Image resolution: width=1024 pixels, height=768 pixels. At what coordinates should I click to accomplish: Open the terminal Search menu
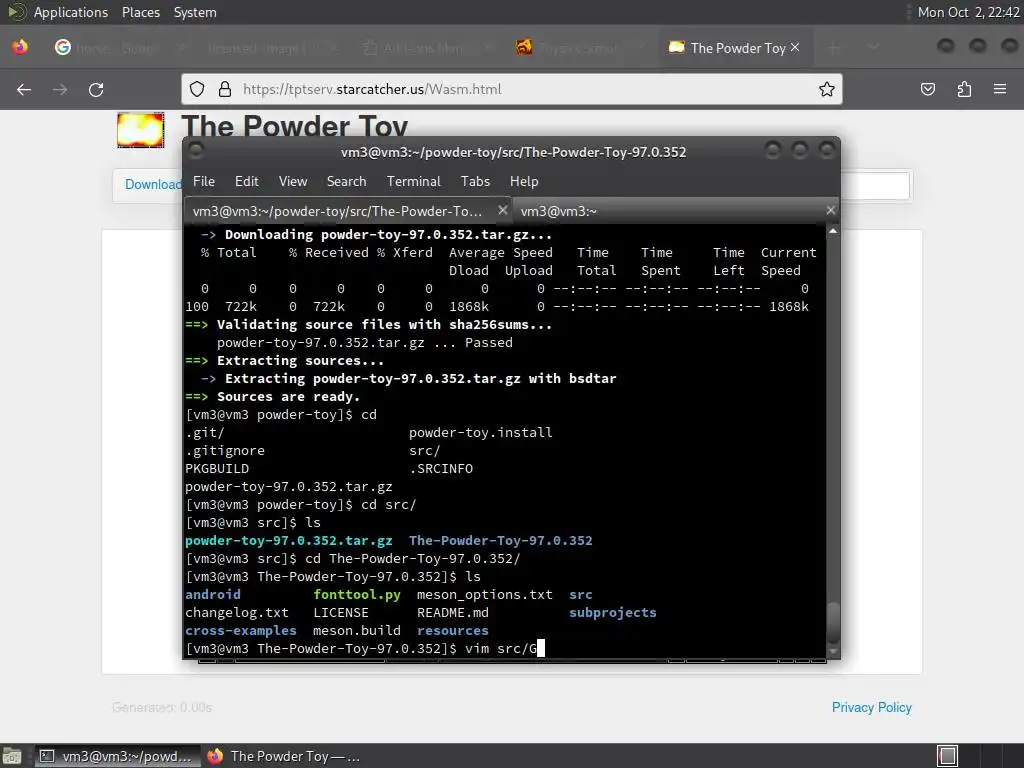pos(346,182)
